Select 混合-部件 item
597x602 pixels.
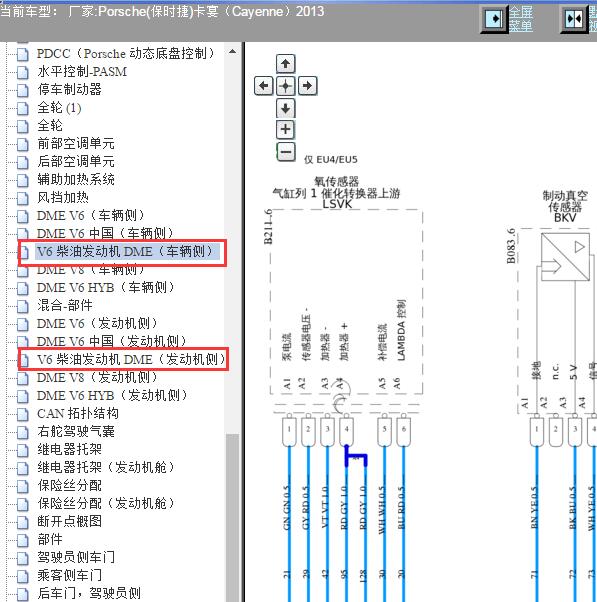64,306
